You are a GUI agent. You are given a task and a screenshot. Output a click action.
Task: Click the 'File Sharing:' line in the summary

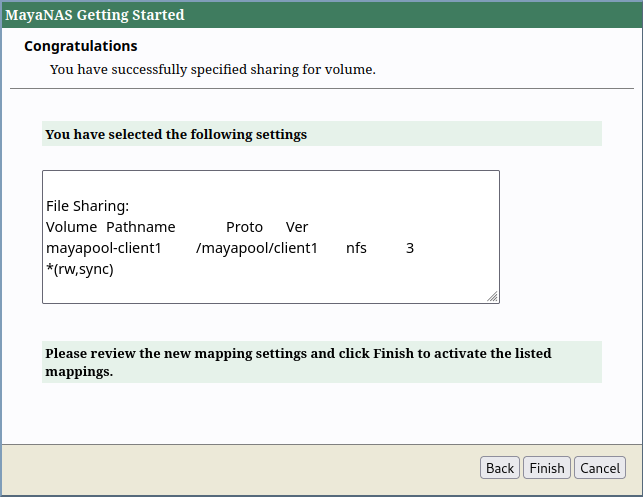point(88,206)
